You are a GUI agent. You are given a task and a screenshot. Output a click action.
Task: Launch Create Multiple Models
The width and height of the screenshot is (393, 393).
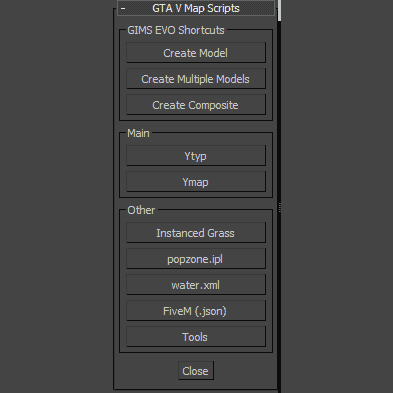pos(196,79)
